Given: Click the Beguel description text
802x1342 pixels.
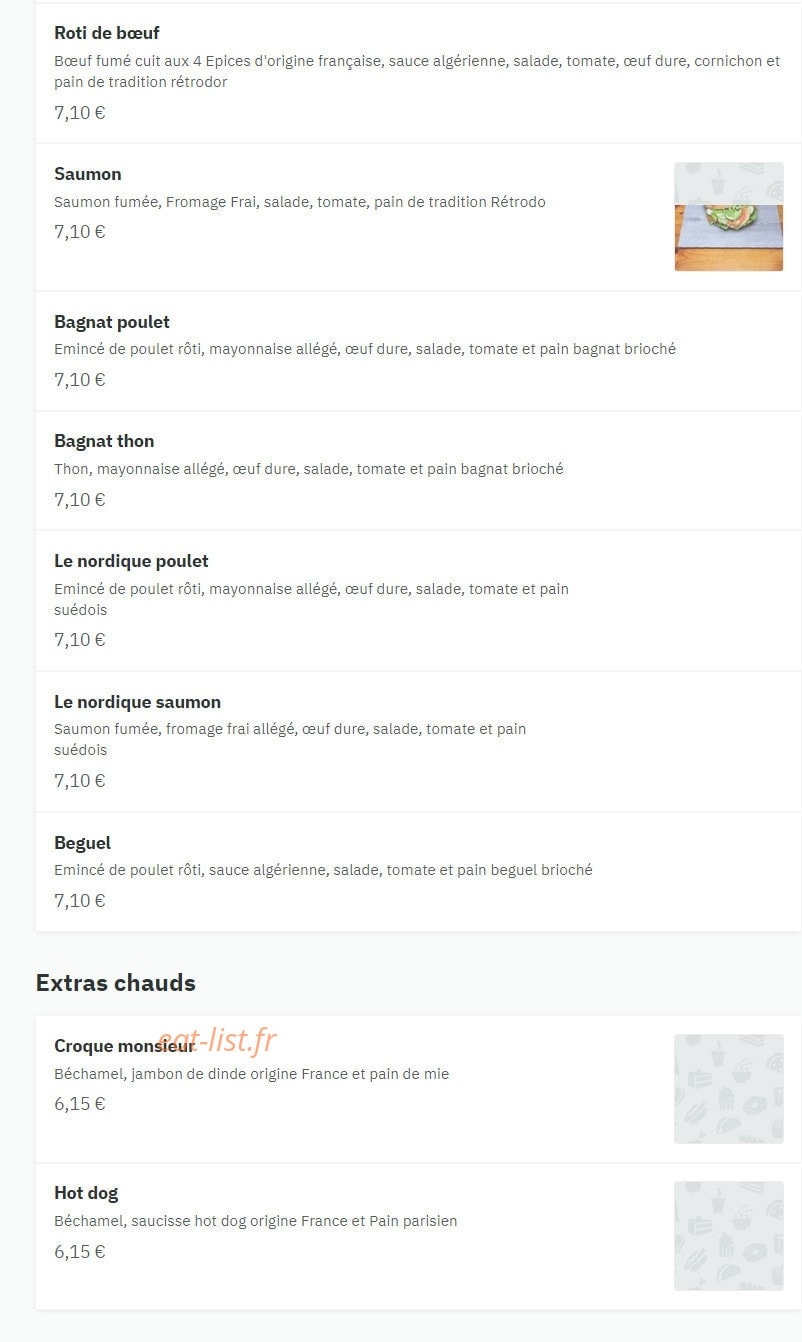Looking at the screenshot, I should pos(323,870).
